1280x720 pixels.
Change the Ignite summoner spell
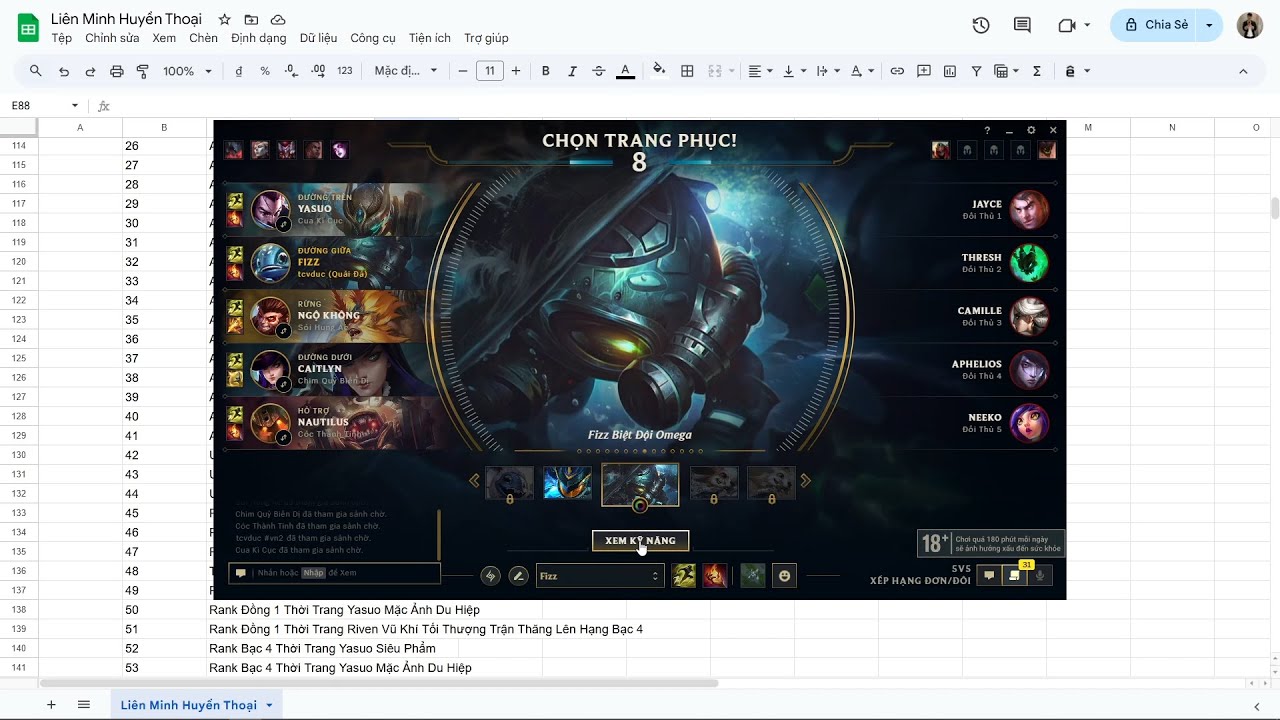click(x=715, y=575)
